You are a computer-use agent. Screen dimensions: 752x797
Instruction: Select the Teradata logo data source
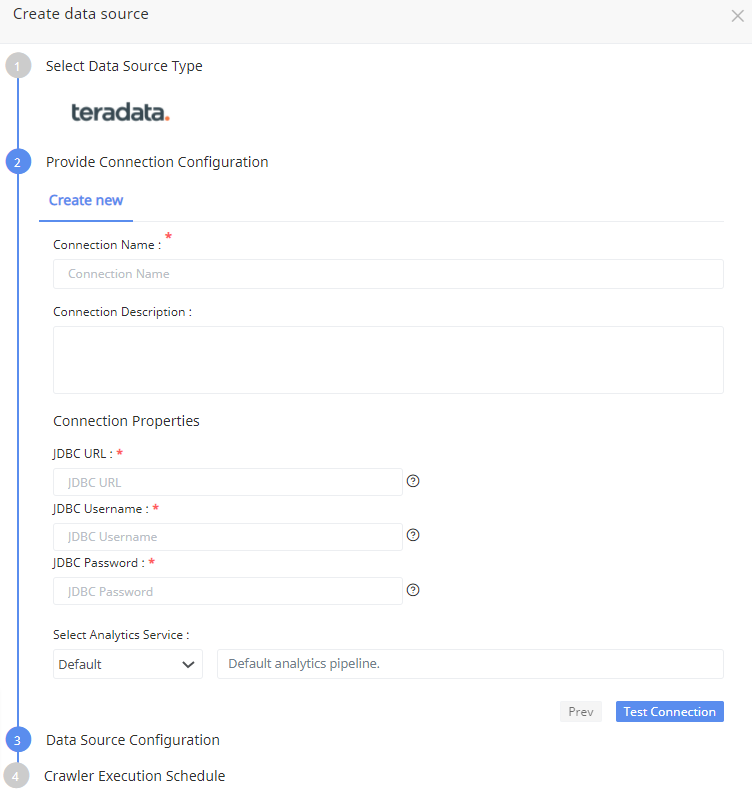tap(120, 113)
